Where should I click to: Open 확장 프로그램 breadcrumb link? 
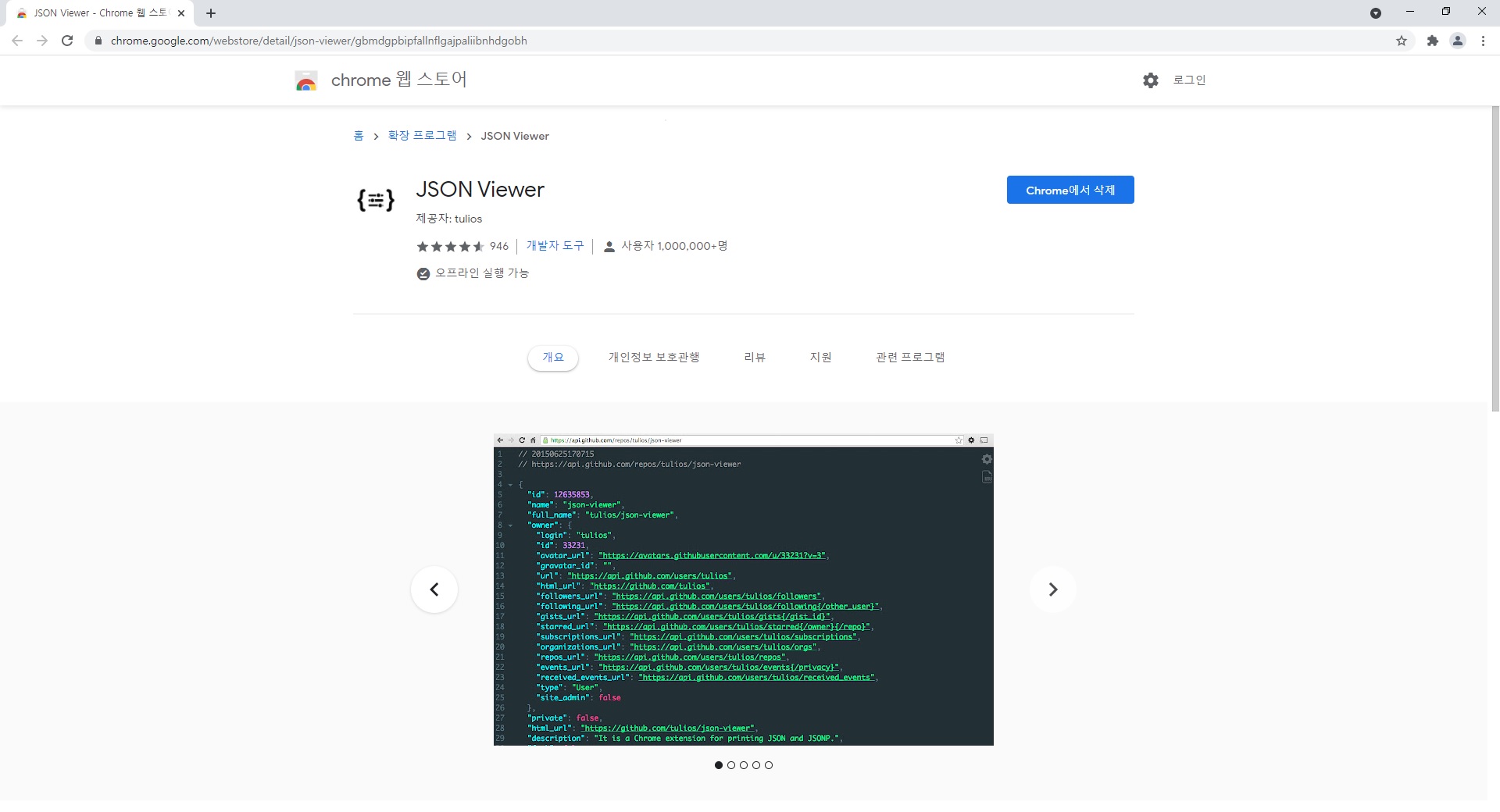(x=423, y=136)
